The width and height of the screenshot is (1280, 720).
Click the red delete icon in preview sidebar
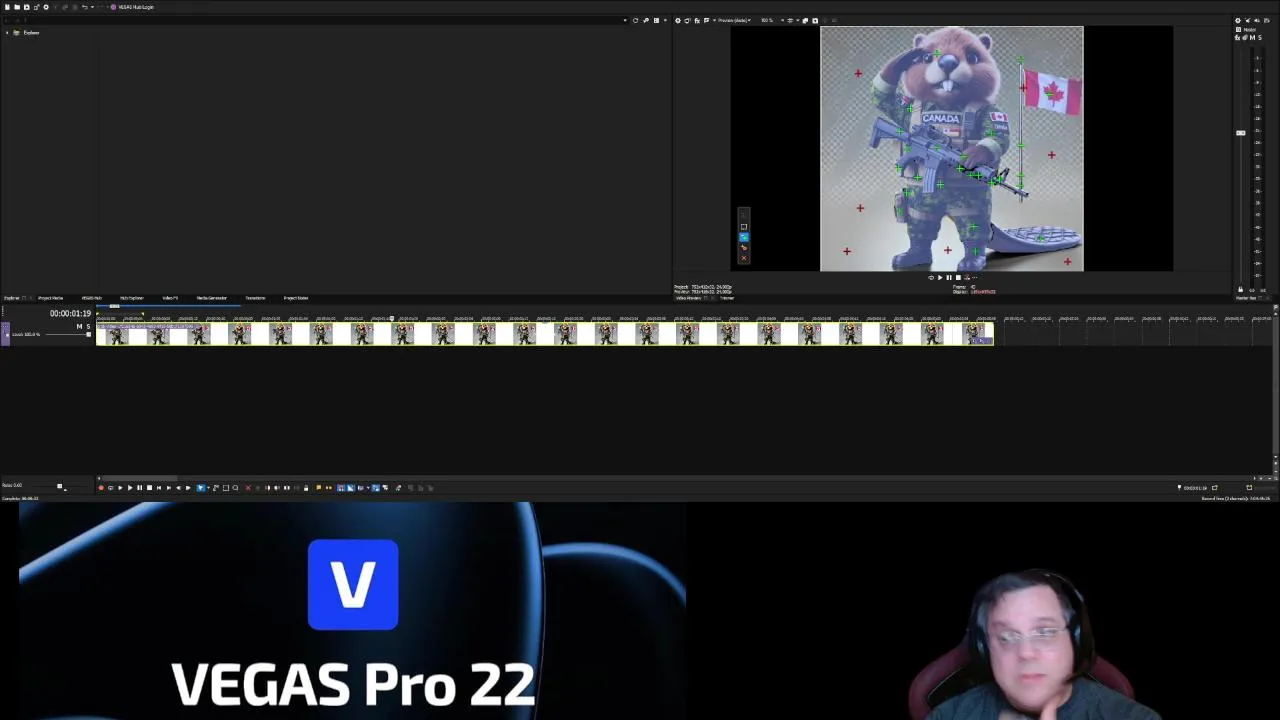tap(743, 258)
